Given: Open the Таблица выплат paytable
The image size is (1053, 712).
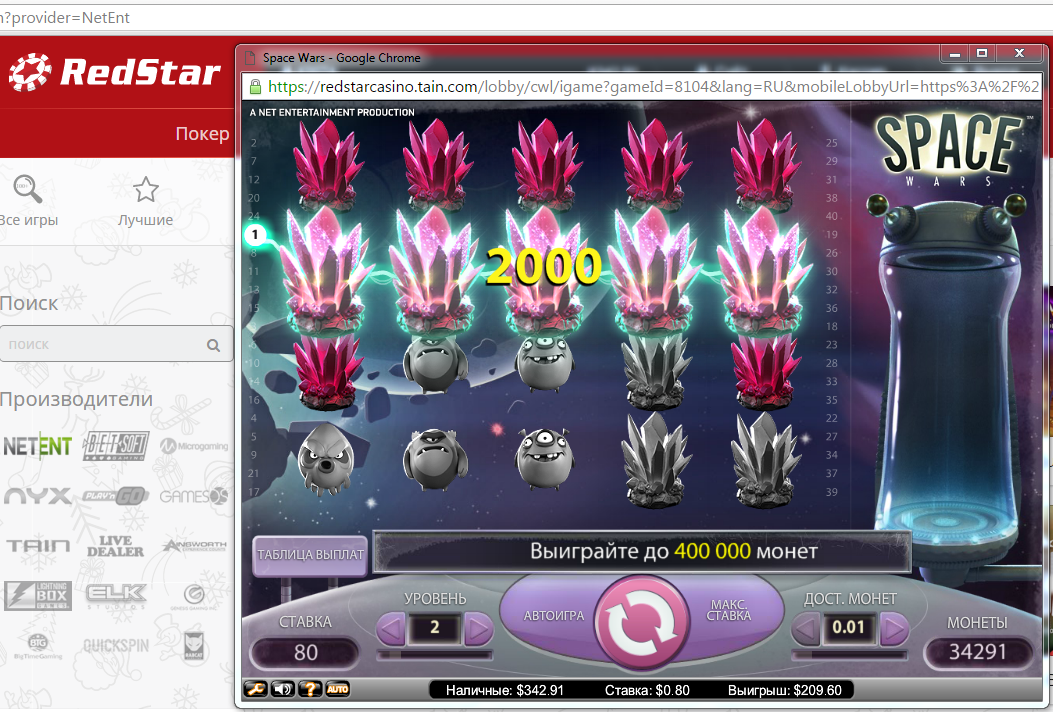Looking at the screenshot, I should (310, 555).
